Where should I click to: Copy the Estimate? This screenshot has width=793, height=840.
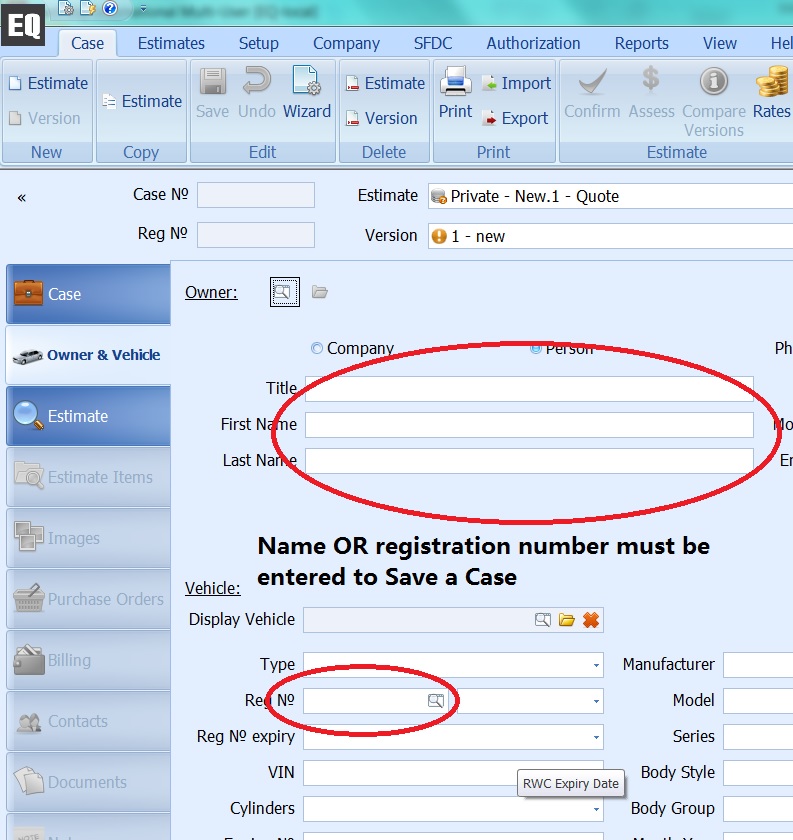pyautogui.click(x=142, y=101)
